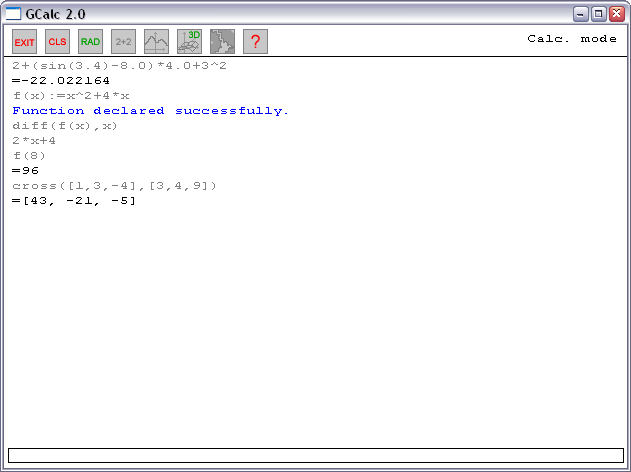Click the EXIT toolbar button
Image resolution: width=631 pixels, height=472 pixels.
pos(25,41)
